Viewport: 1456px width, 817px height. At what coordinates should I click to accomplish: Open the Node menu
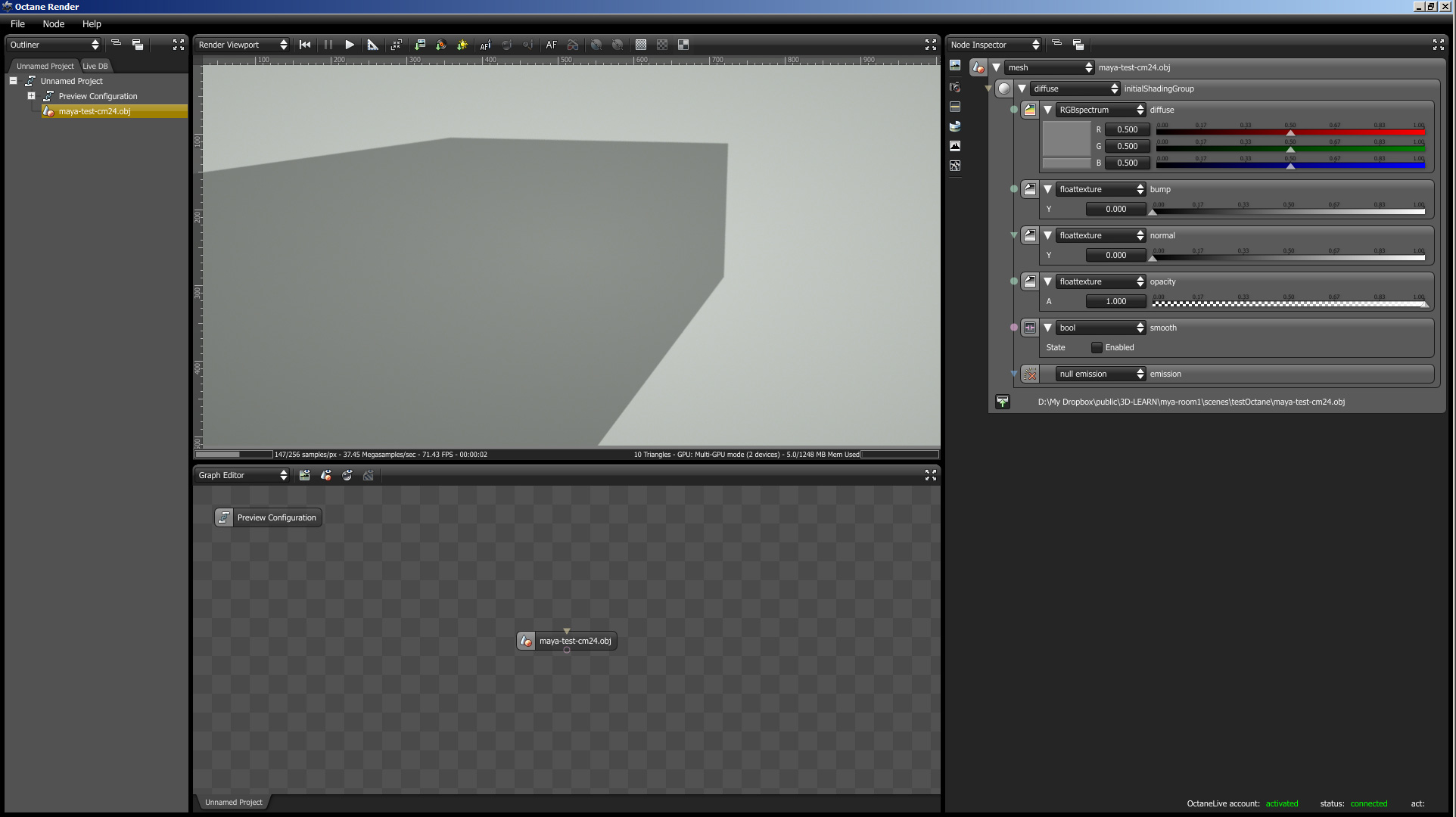pos(53,24)
